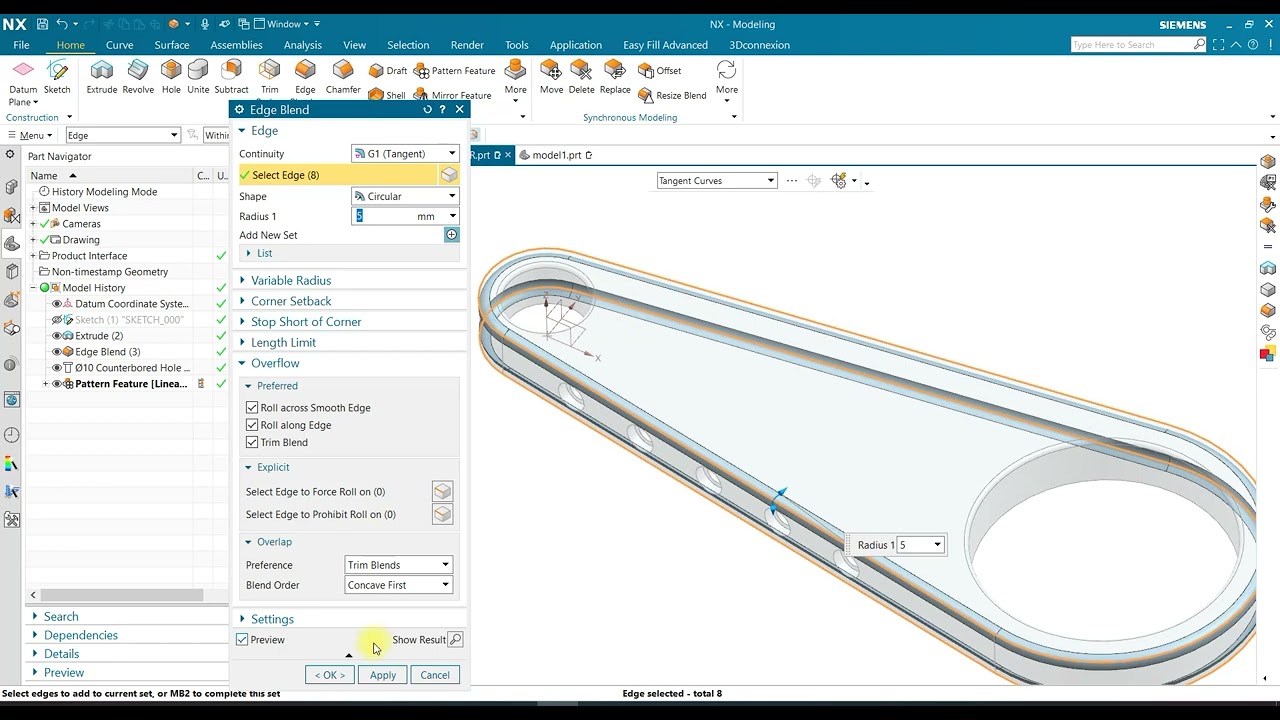1280x720 pixels.
Task: Switch to the Assemblies tab
Action: tap(236, 45)
